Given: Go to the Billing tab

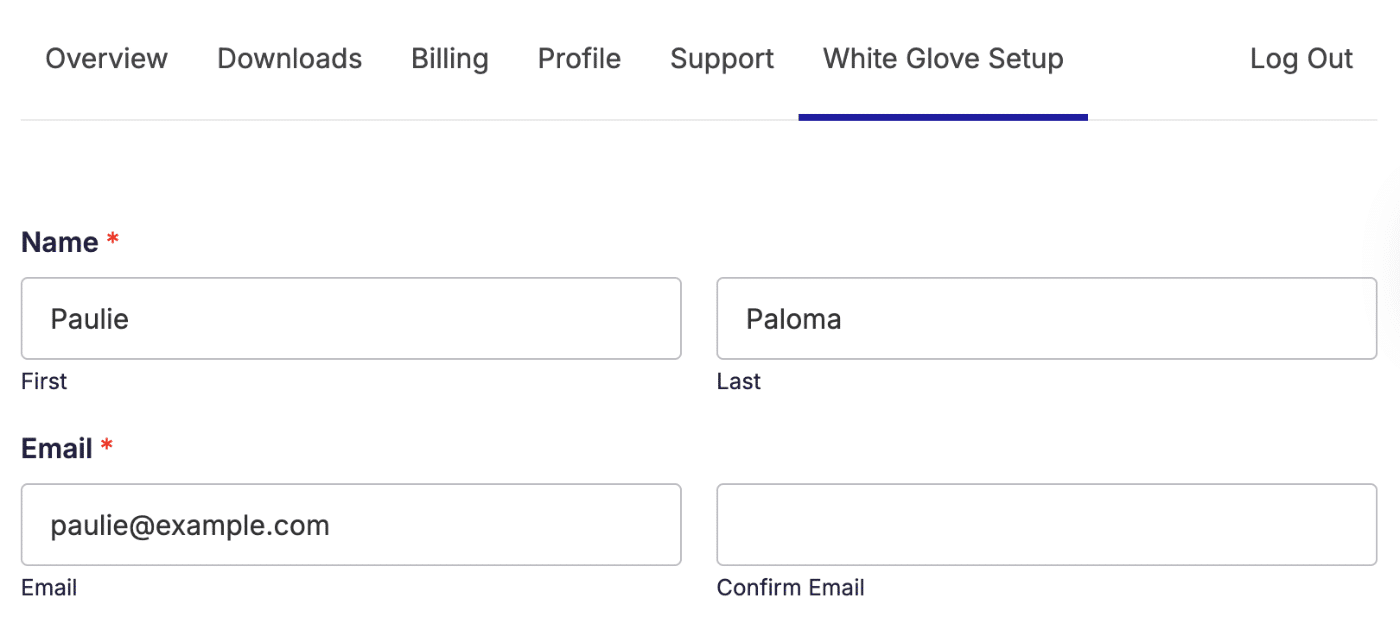Looking at the screenshot, I should coord(450,59).
